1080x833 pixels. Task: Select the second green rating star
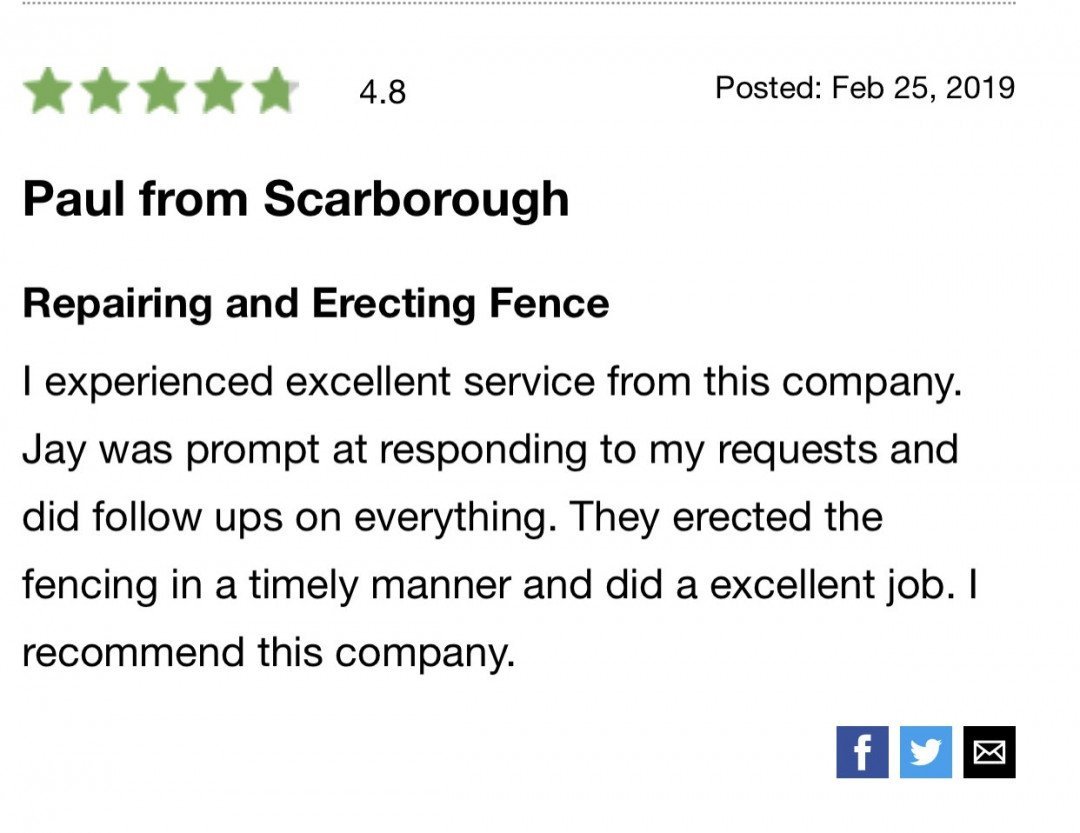(105, 90)
